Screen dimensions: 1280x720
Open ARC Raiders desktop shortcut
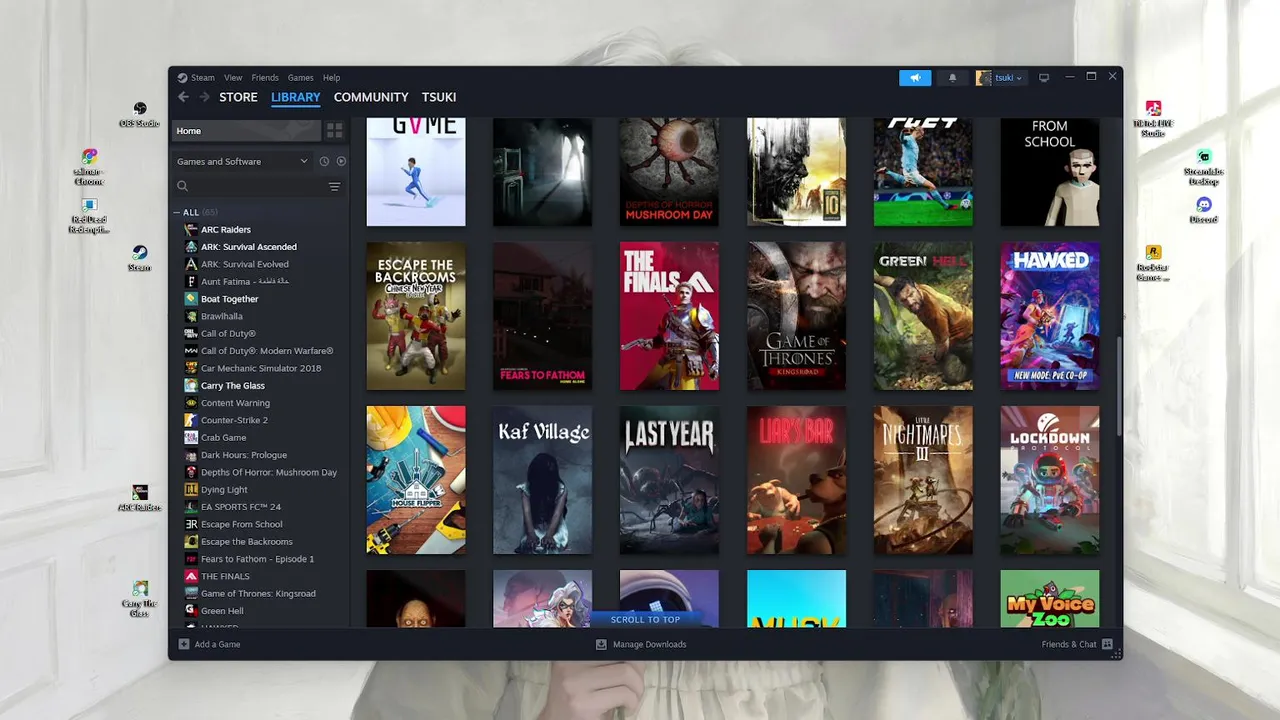pos(140,498)
